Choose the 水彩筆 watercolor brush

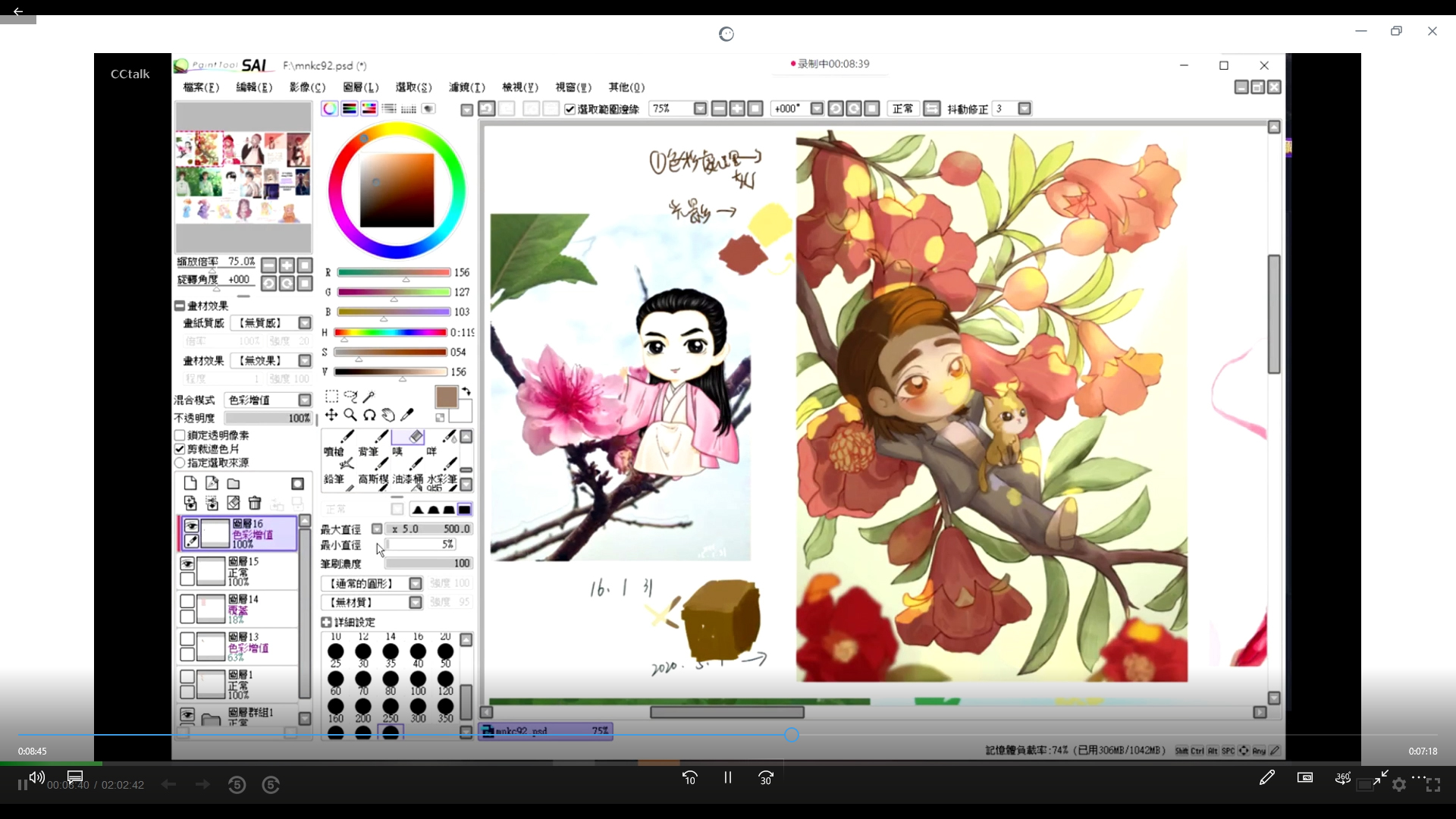[442, 471]
